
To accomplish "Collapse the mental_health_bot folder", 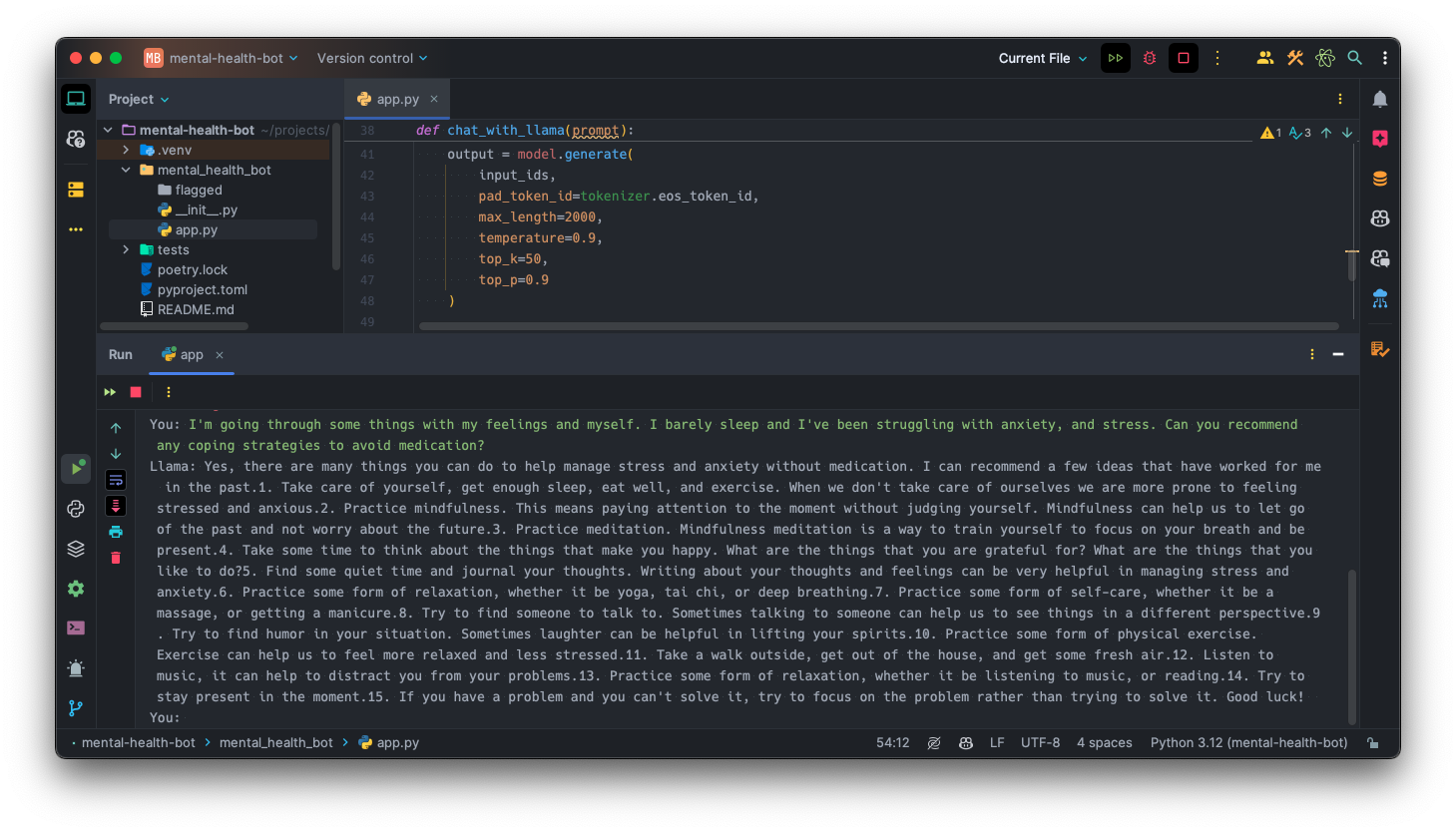I will 126,170.
